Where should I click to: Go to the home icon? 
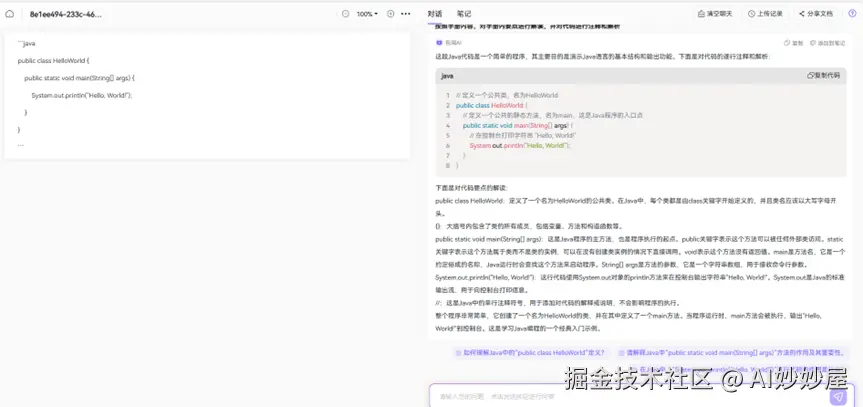coord(9,14)
